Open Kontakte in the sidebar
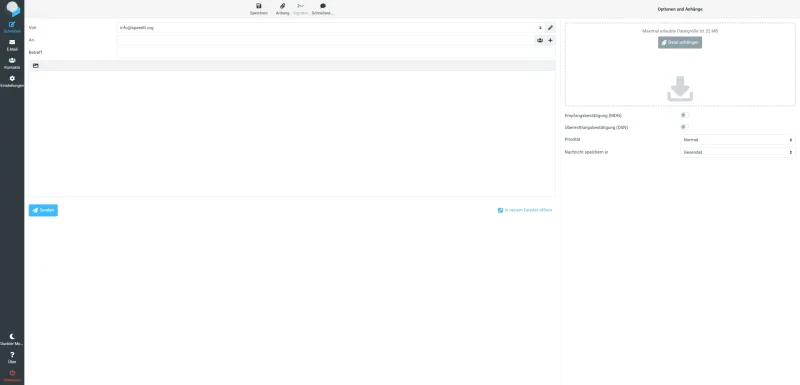The image size is (800, 385). pyautogui.click(x=12, y=63)
